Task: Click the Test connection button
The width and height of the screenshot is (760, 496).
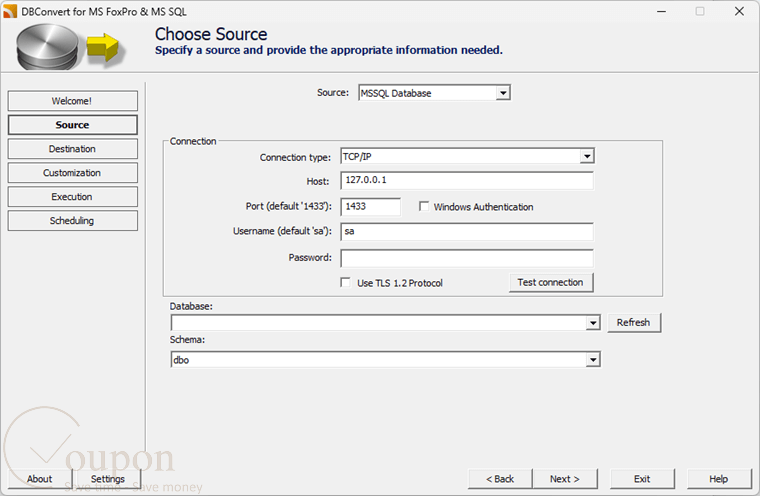Action: [x=551, y=283]
